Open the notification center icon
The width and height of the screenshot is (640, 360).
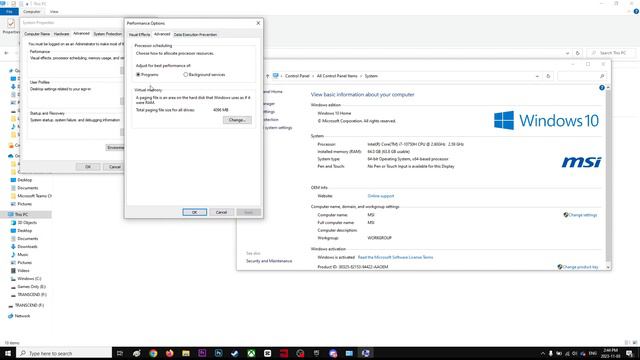point(630,353)
